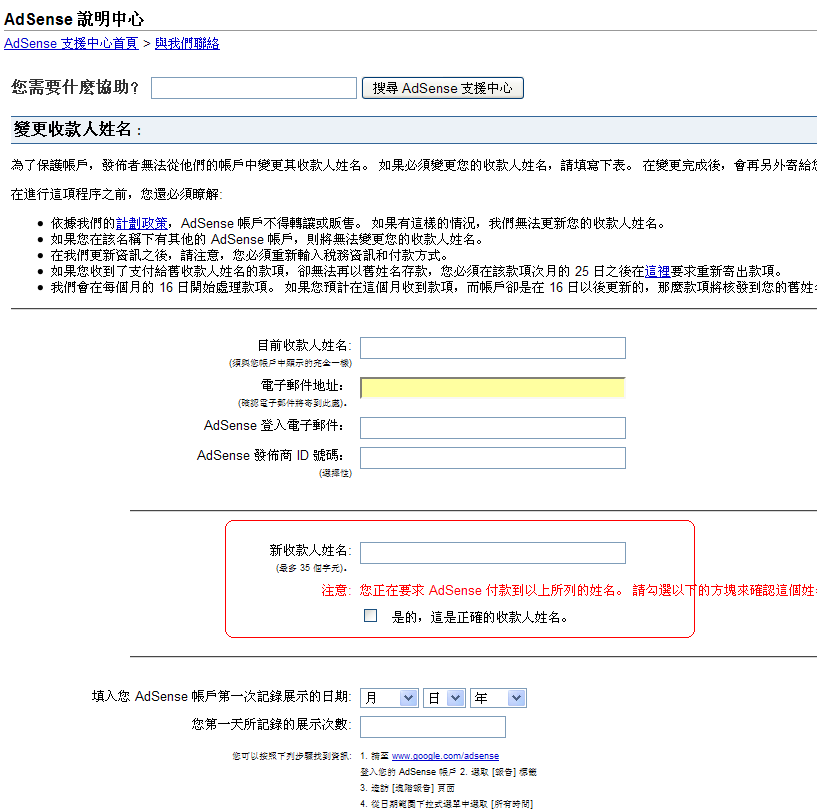Screen dimensions: 817x809
Task: Click the AdSense 發佈商 ID 號碼 field
Action: tap(492, 458)
